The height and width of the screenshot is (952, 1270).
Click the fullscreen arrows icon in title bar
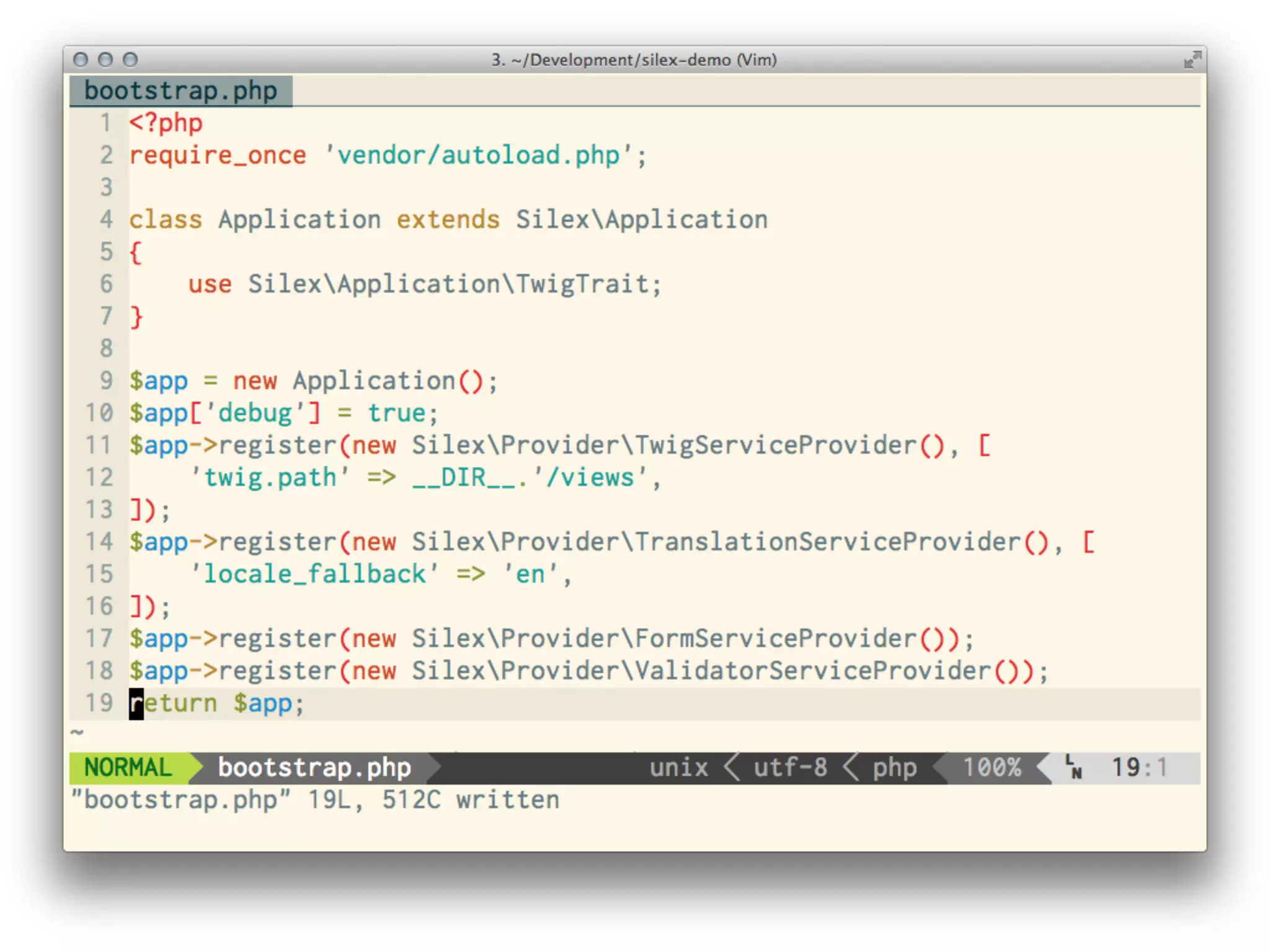tap(1192, 60)
